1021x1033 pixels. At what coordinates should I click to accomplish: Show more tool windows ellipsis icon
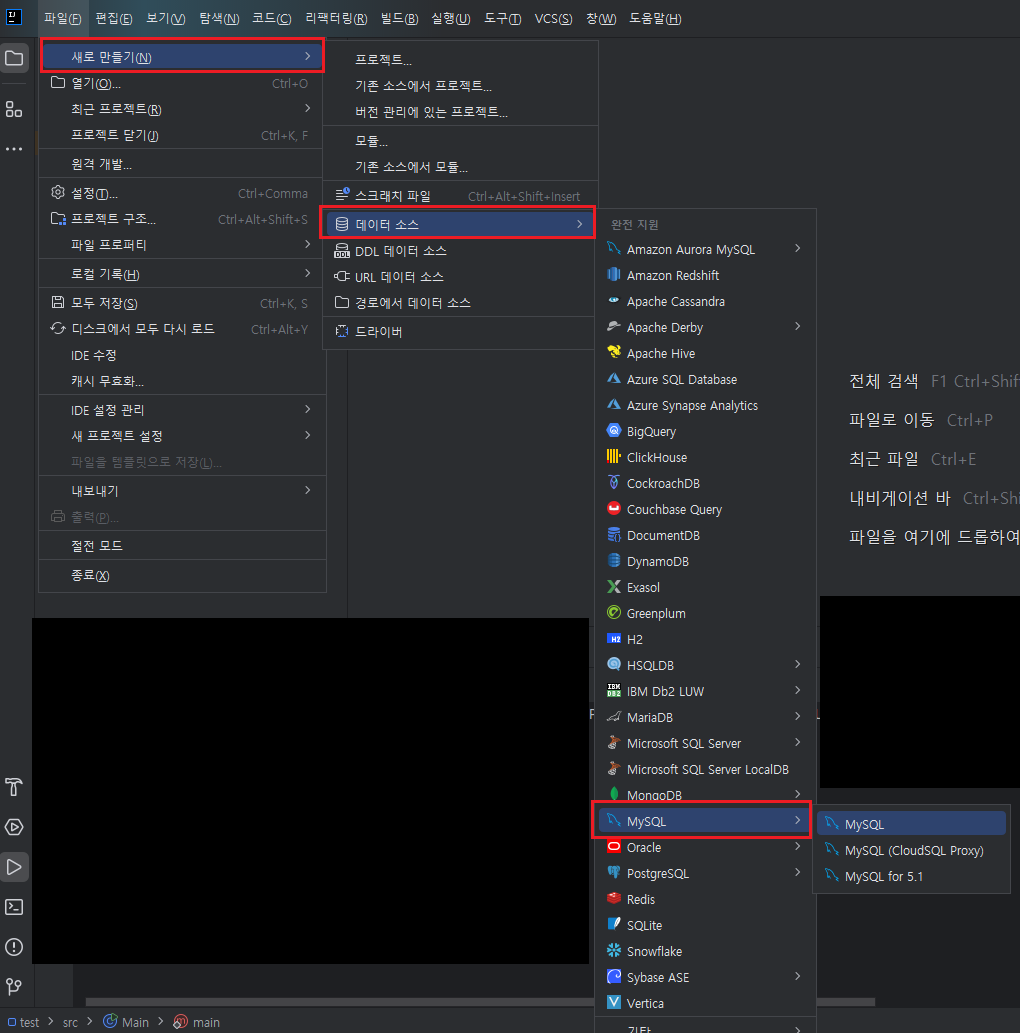[14, 149]
